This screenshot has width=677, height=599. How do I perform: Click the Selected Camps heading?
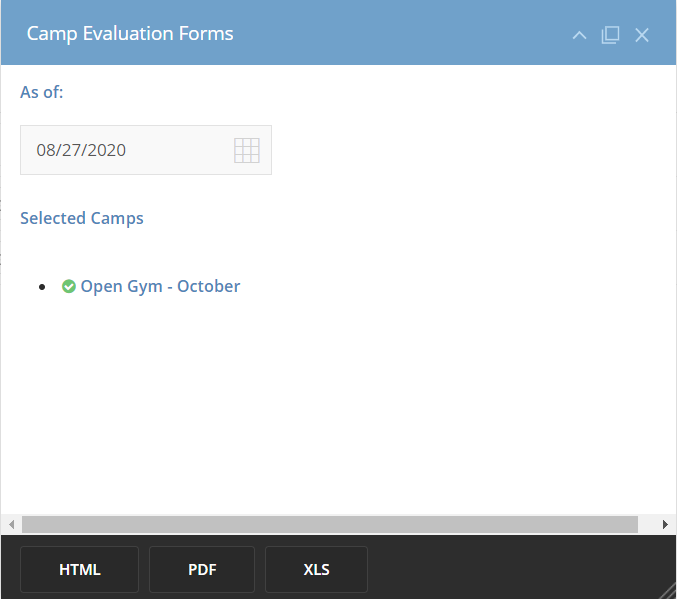(x=82, y=219)
